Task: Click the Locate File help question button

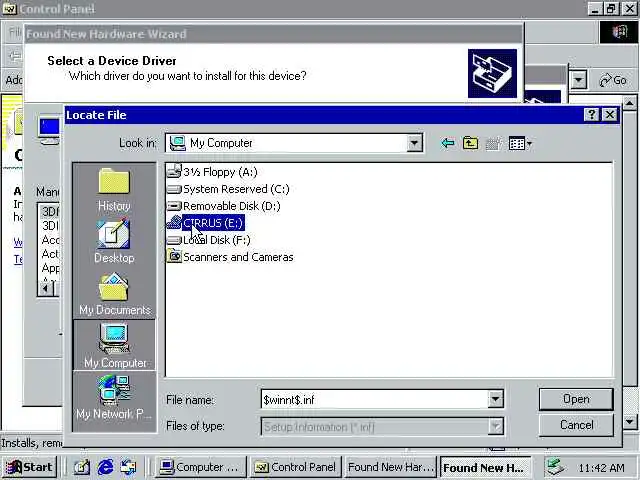Action: (x=592, y=115)
